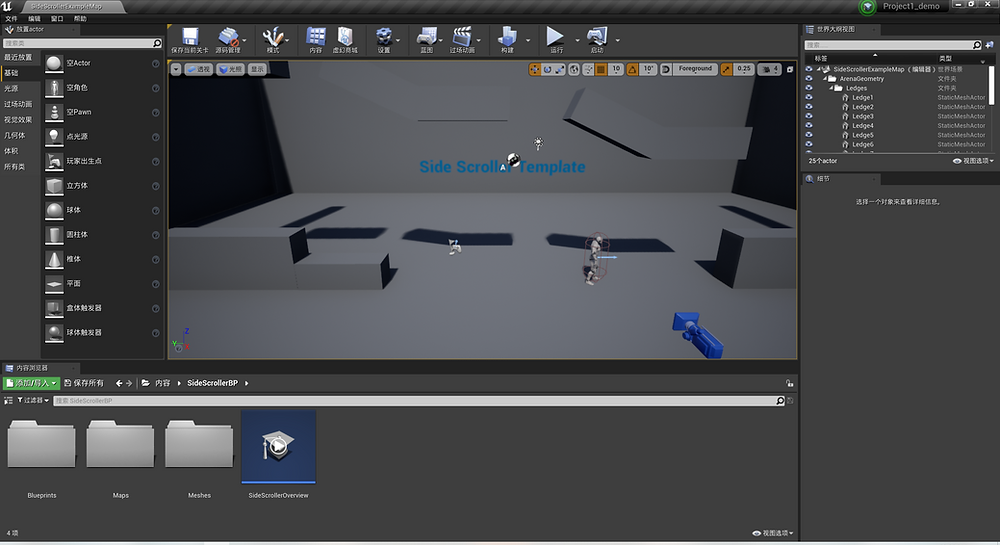Screen dimensions: 1000x545
Task: Open the 过滤器 filters dropdown
Action: tap(33, 400)
